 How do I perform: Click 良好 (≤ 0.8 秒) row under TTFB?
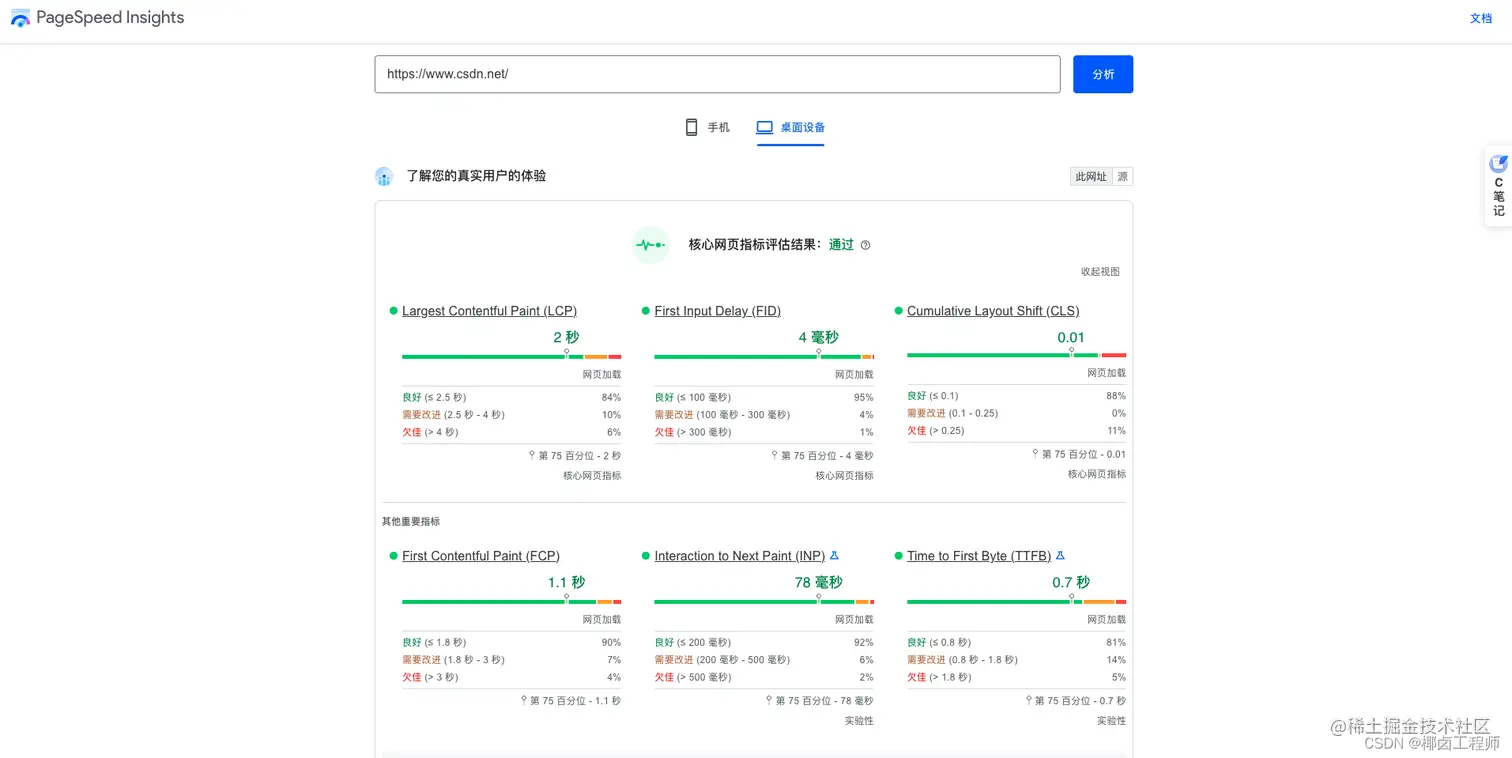[x=1016, y=642]
